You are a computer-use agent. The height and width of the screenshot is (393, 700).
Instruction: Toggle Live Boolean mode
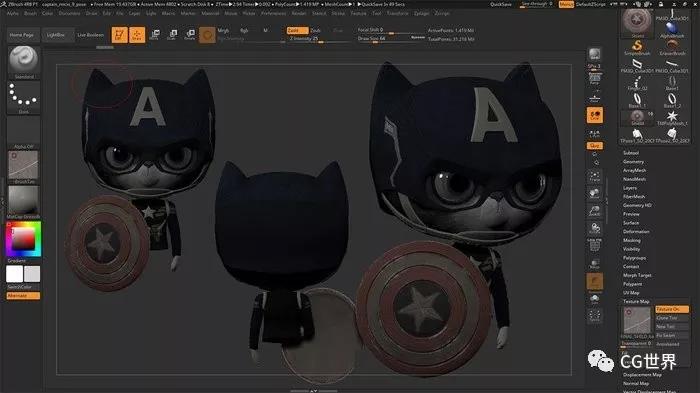(x=91, y=34)
